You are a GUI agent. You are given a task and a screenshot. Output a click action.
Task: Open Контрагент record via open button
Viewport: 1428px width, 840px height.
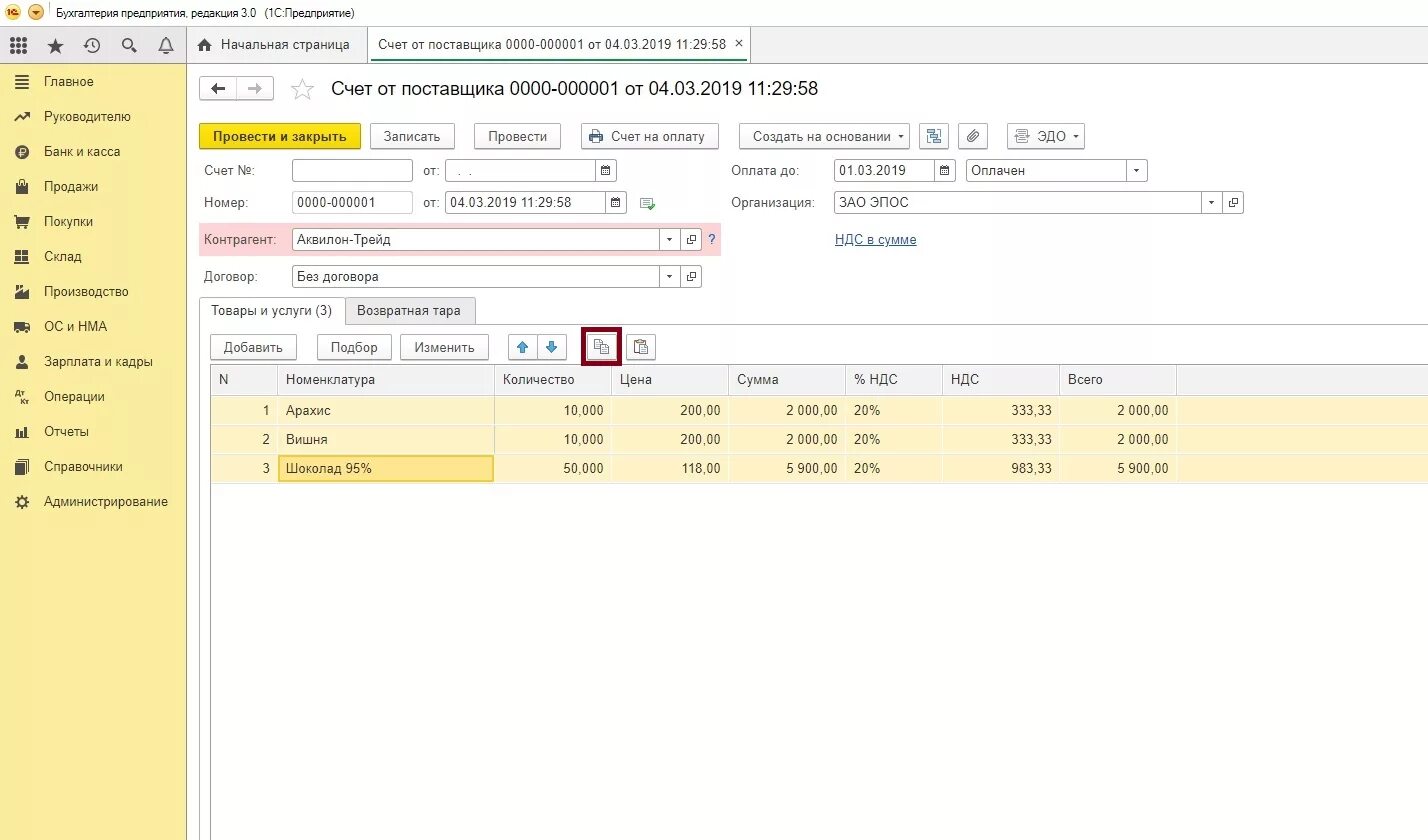691,240
